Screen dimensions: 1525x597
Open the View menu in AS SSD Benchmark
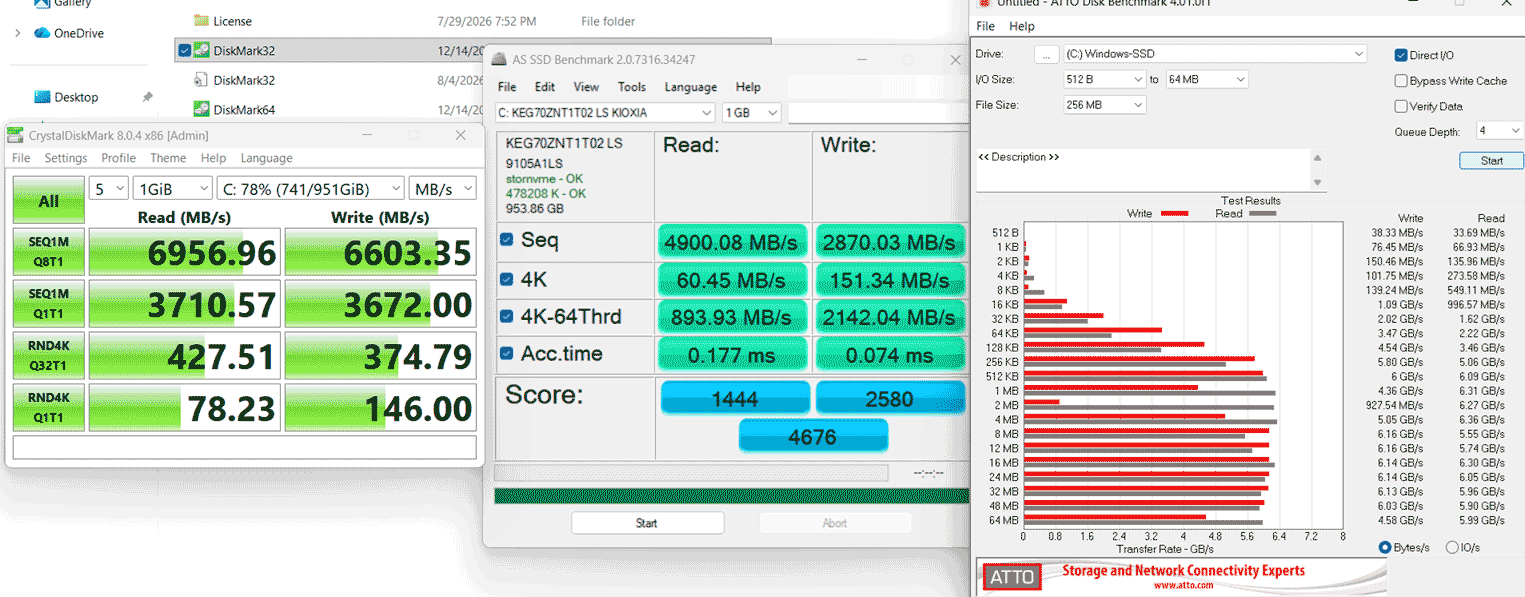point(587,87)
